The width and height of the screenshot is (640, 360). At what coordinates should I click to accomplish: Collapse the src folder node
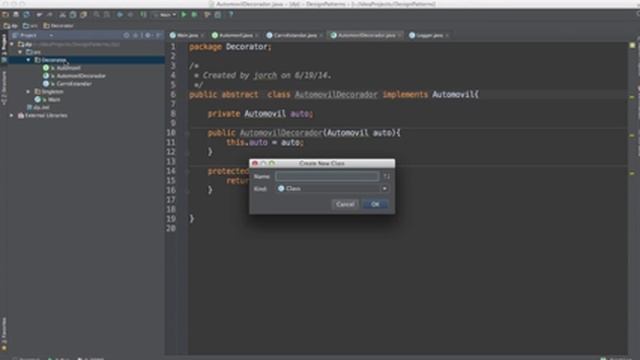pyautogui.click(x=20, y=52)
